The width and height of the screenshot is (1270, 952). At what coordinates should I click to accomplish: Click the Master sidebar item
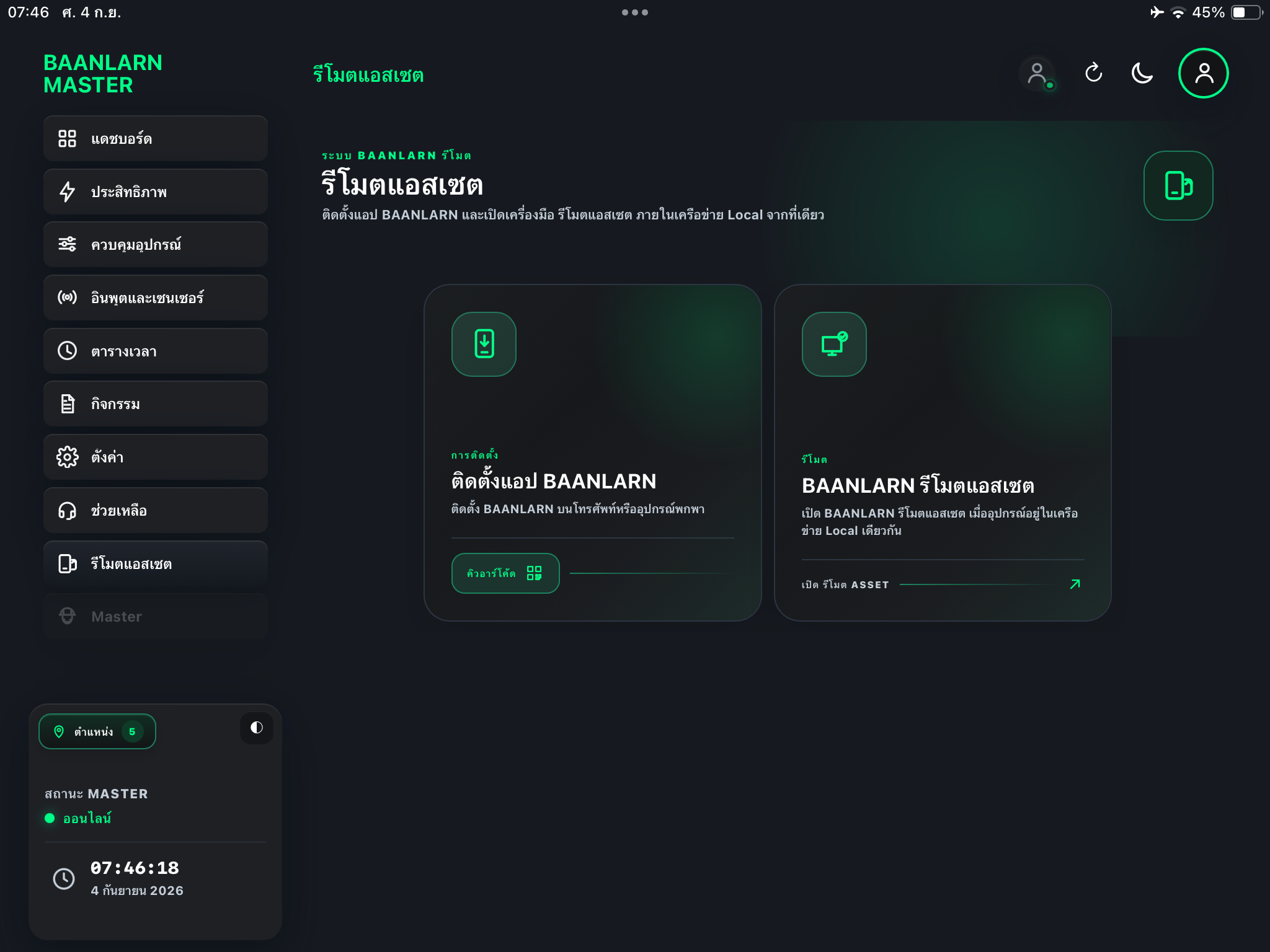[156, 616]
